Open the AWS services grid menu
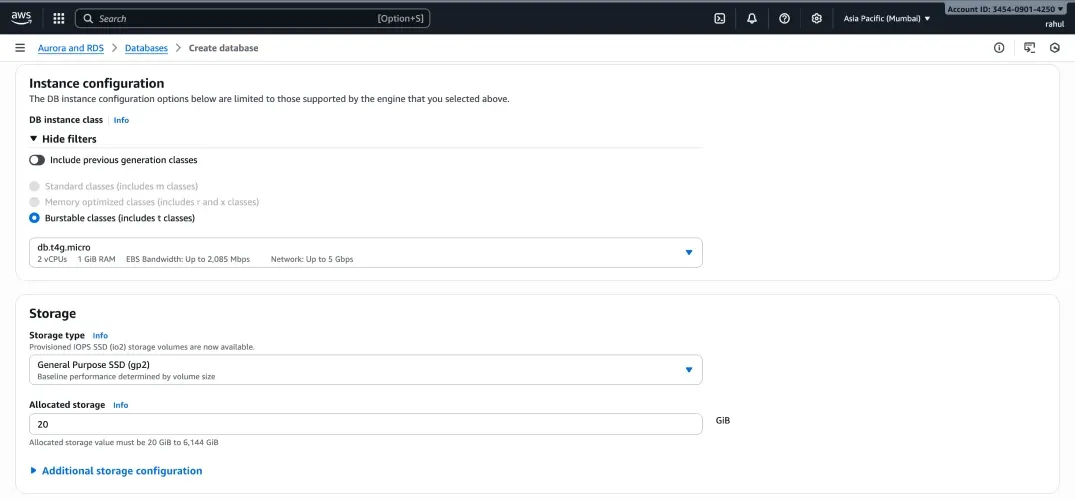Viewport: 1075px width, 500px height. [x=58, y=18]
